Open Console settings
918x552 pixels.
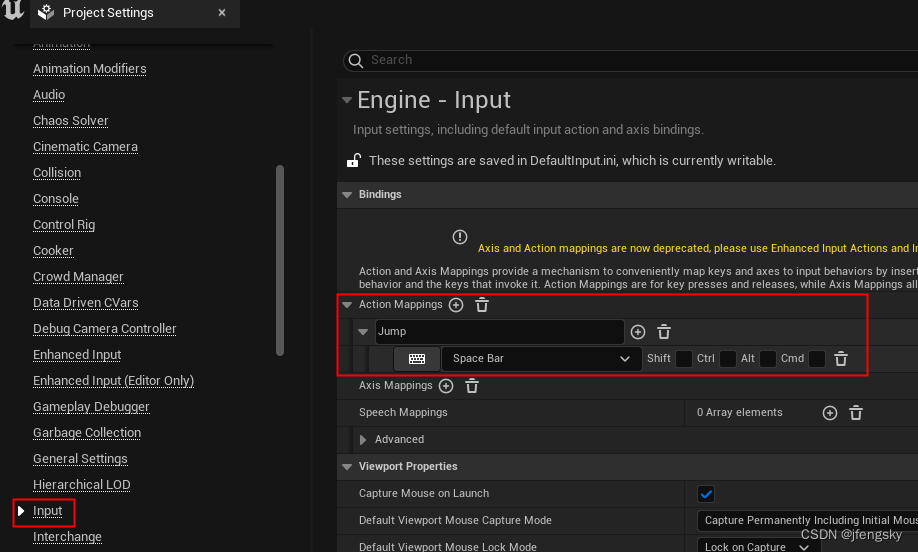pyautogui.click(x=56, y=199)
